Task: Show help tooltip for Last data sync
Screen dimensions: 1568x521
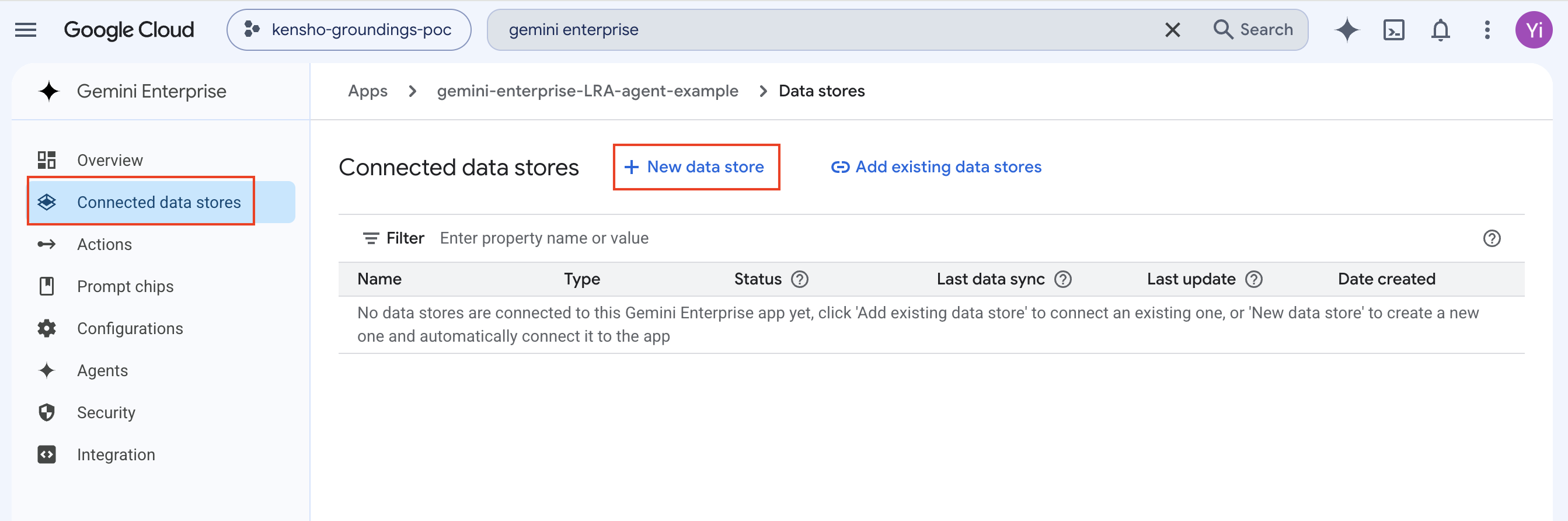Action: click(x=1063, y=280)
